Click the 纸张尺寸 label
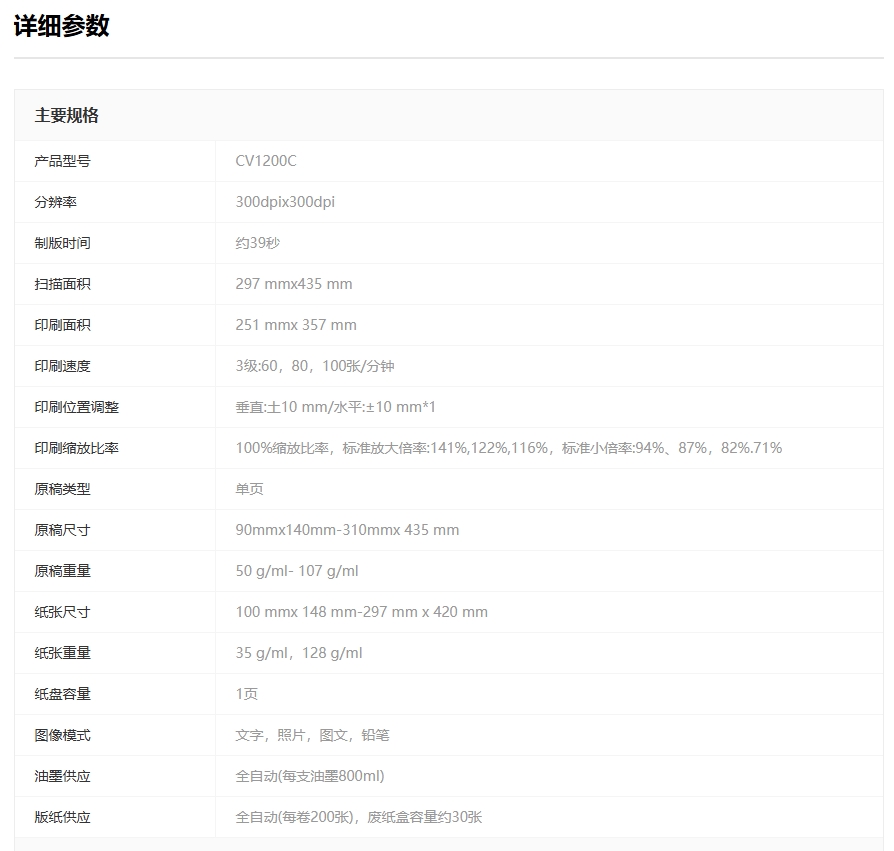 click(x=62, y=613)
